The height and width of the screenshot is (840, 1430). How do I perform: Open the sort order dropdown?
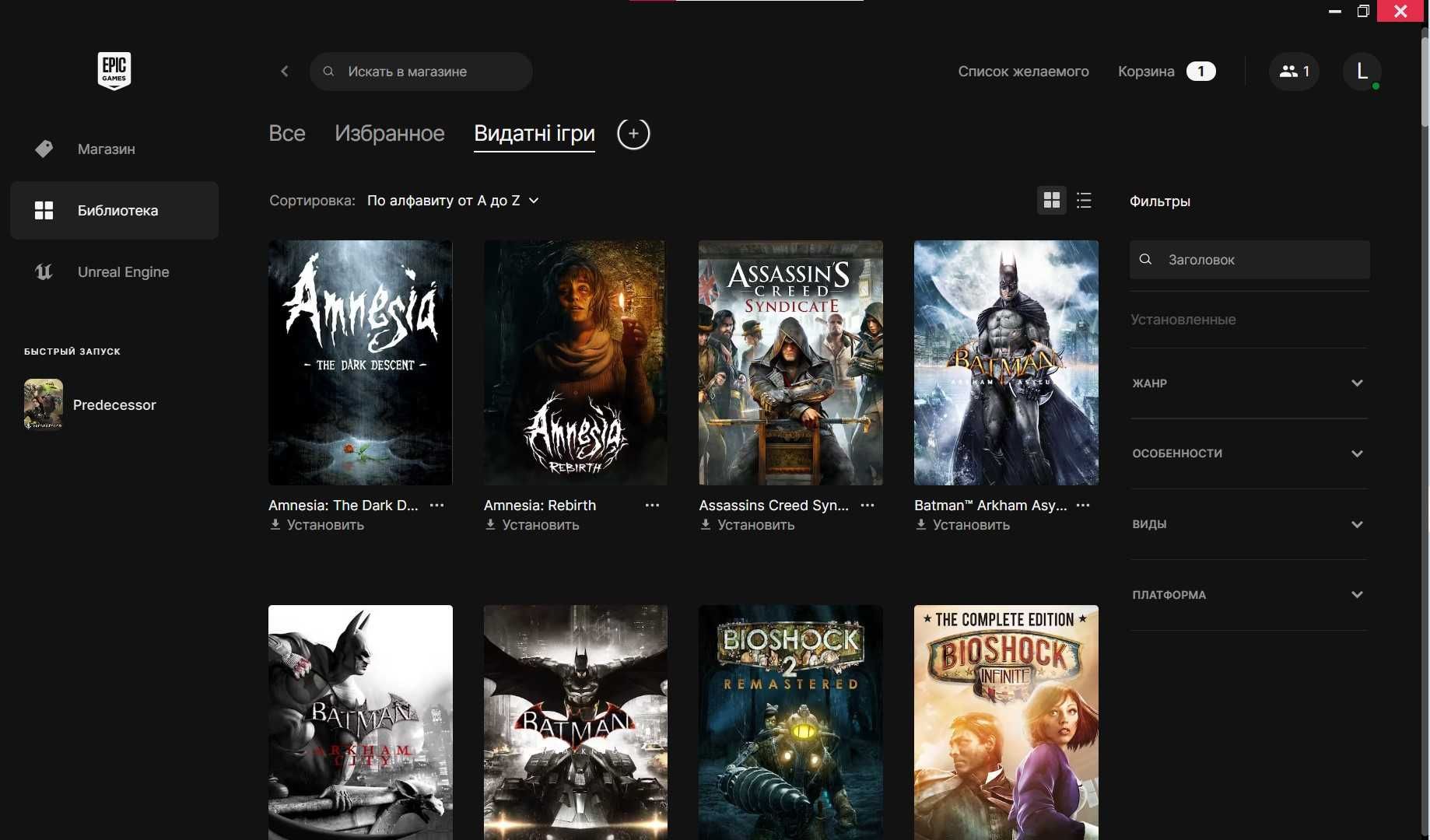pos(453,201)
